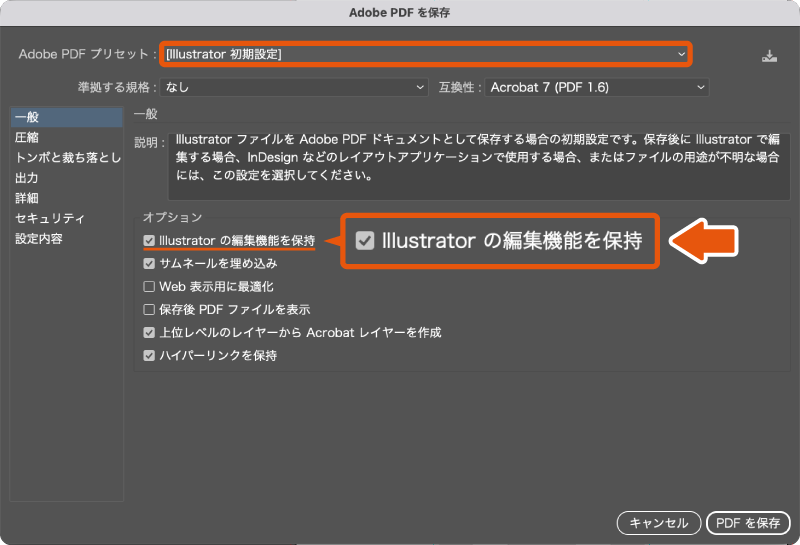Open the 互換性 Acrobat 7 dropdown
Image resolution: width=800 pixels, height=545 pixels.
pyautogui.click(x=596, y=87)
